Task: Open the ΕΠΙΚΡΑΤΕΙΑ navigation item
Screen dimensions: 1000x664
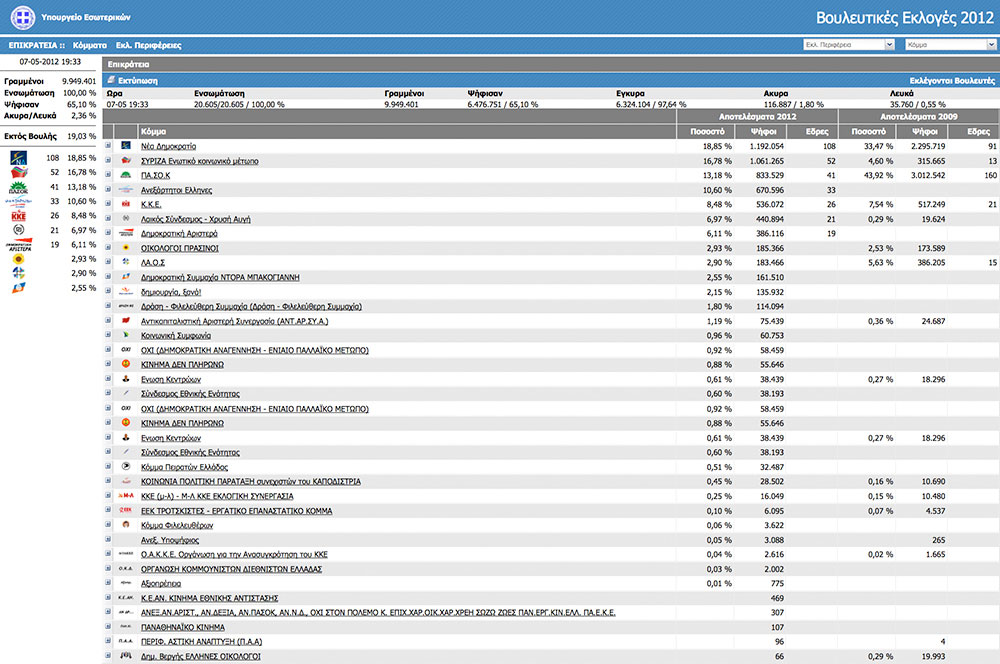Action: 36,45
